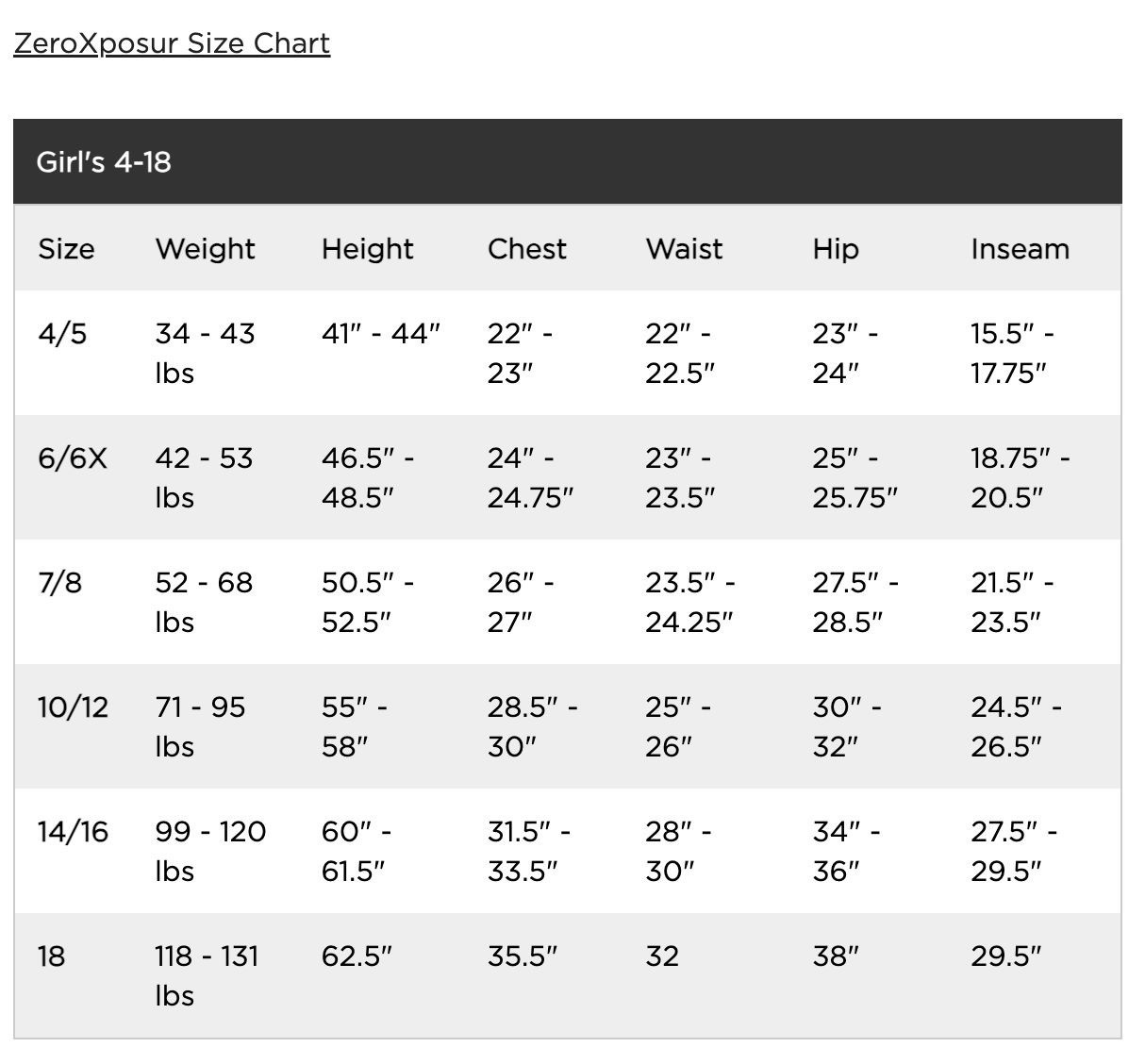Click the Size column header
Screen dimensions: 1145x1064
pos(66,249)
